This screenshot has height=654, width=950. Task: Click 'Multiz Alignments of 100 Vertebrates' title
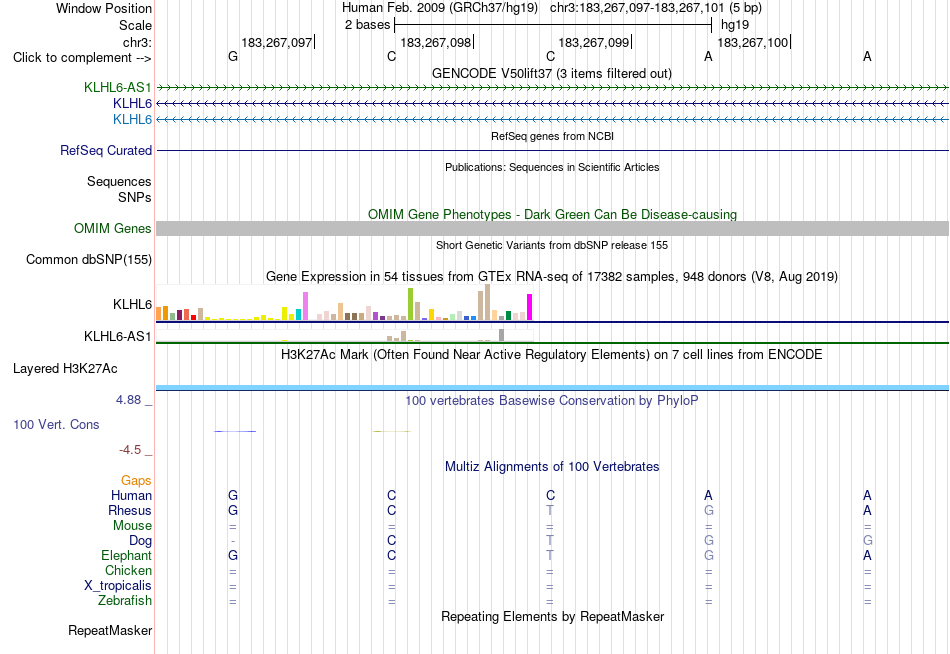tap(552, 467)
